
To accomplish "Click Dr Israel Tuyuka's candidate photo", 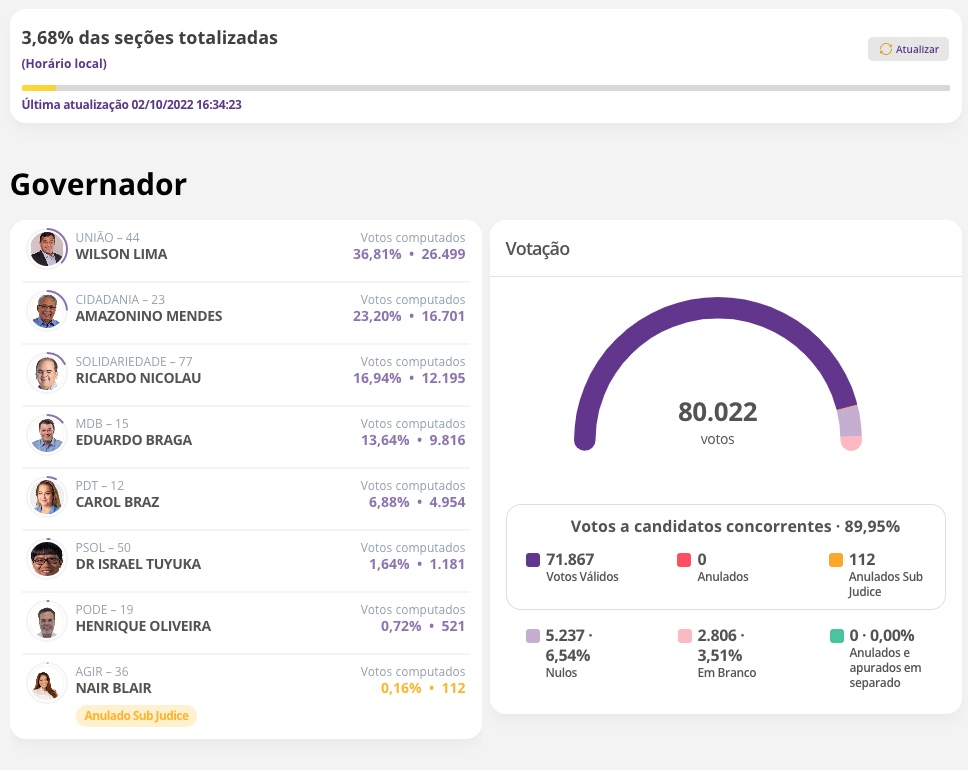I will 47,558.
